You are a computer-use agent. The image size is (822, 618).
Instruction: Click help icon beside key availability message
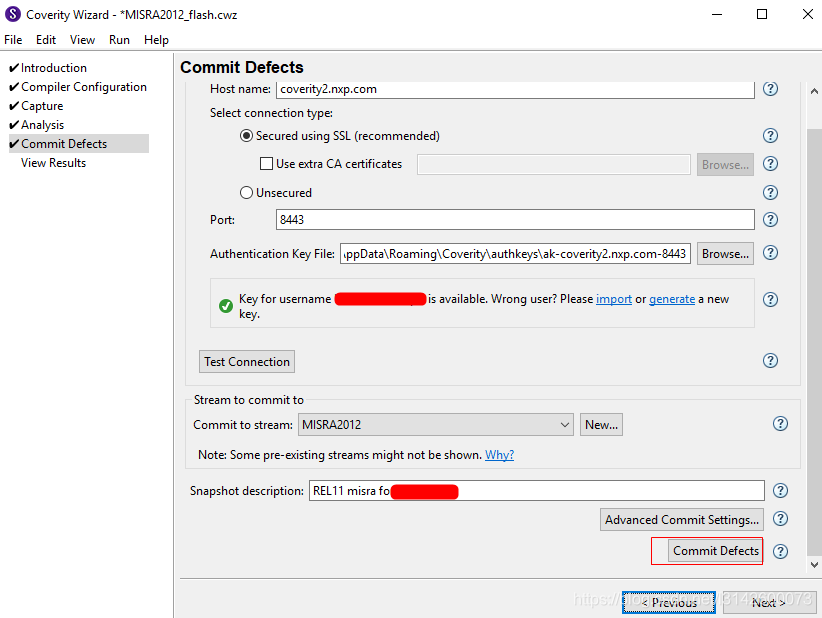pos(770,299)
